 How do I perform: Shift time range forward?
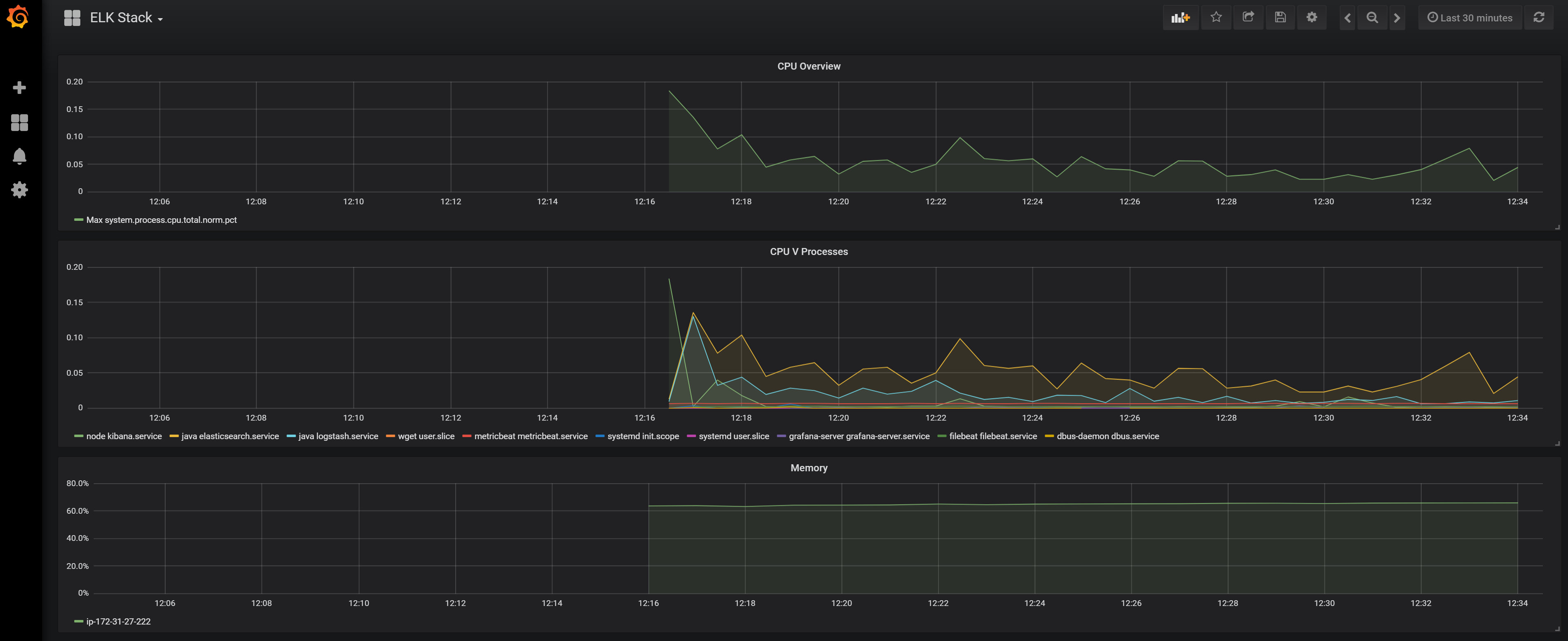click(1397, 18)
